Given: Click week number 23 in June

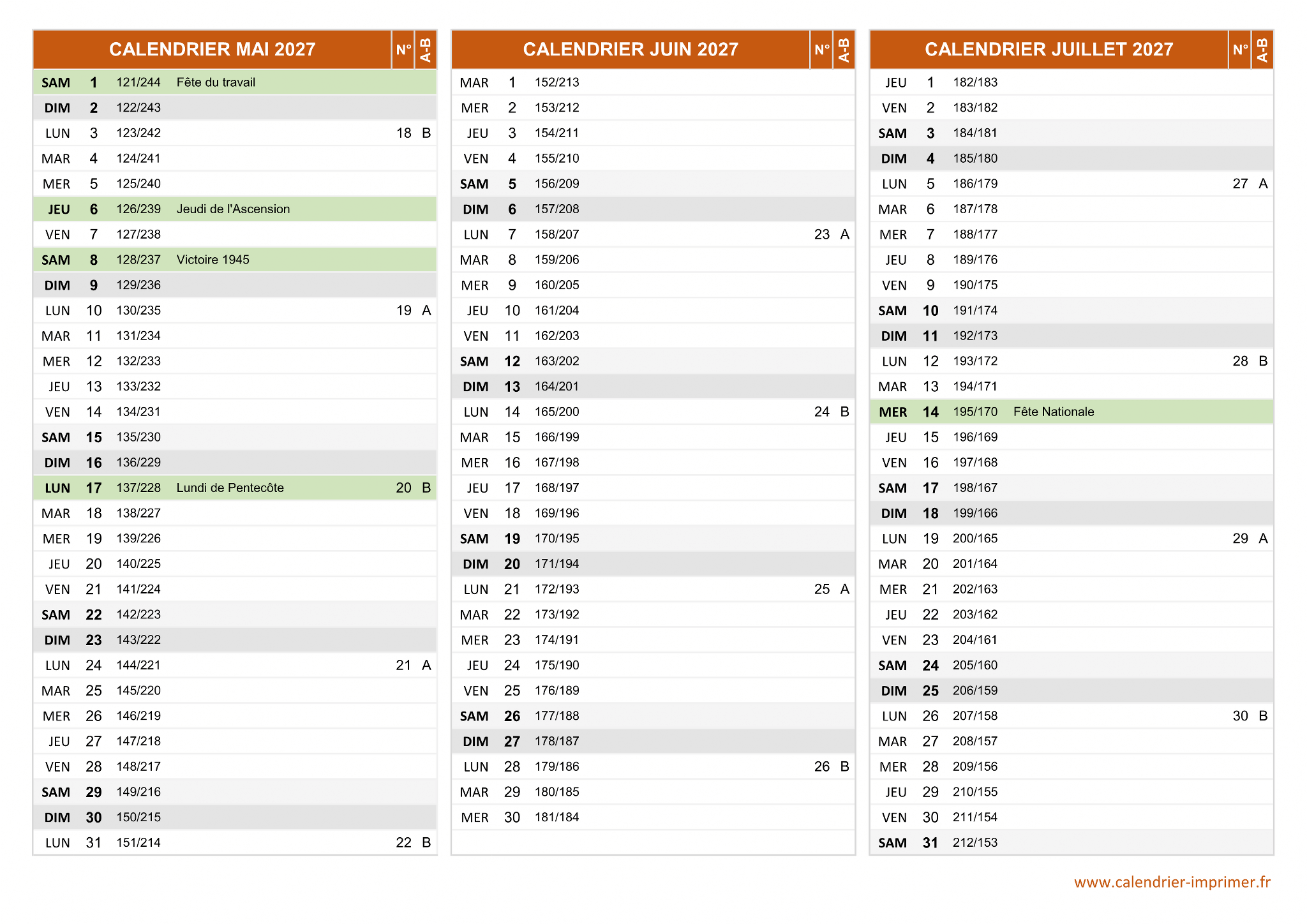Looking at the screenshot, I should 821,235.
